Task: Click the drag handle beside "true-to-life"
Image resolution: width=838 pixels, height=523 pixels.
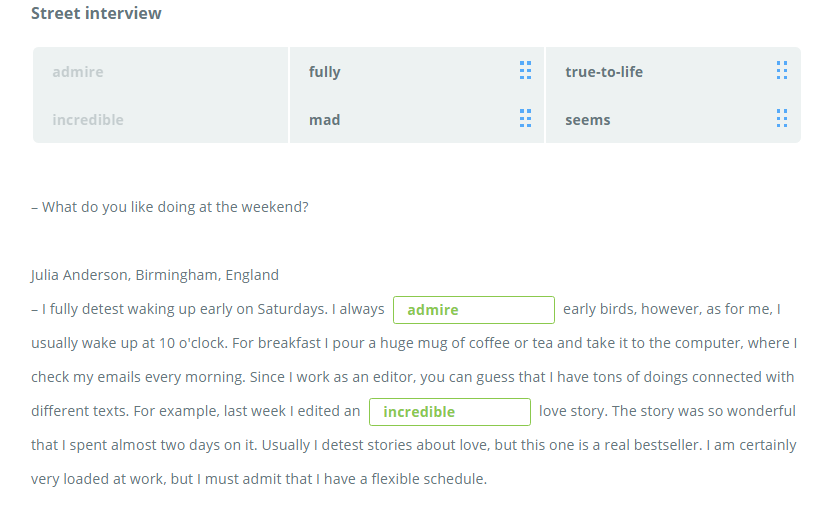Action: [x=781, y=71]
